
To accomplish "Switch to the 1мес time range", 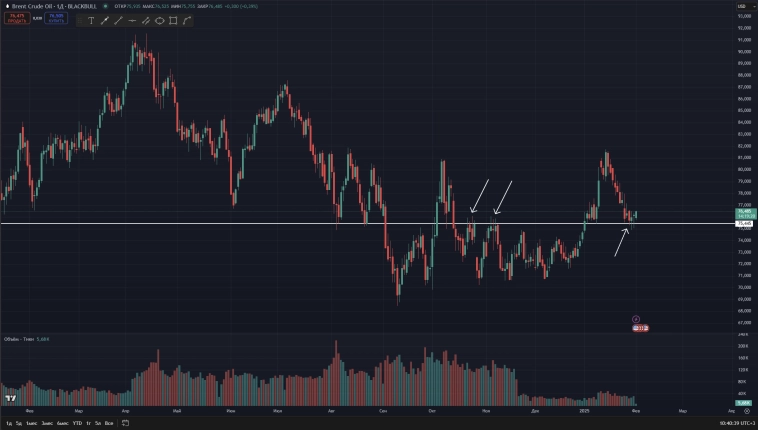I will pos(31,423).
